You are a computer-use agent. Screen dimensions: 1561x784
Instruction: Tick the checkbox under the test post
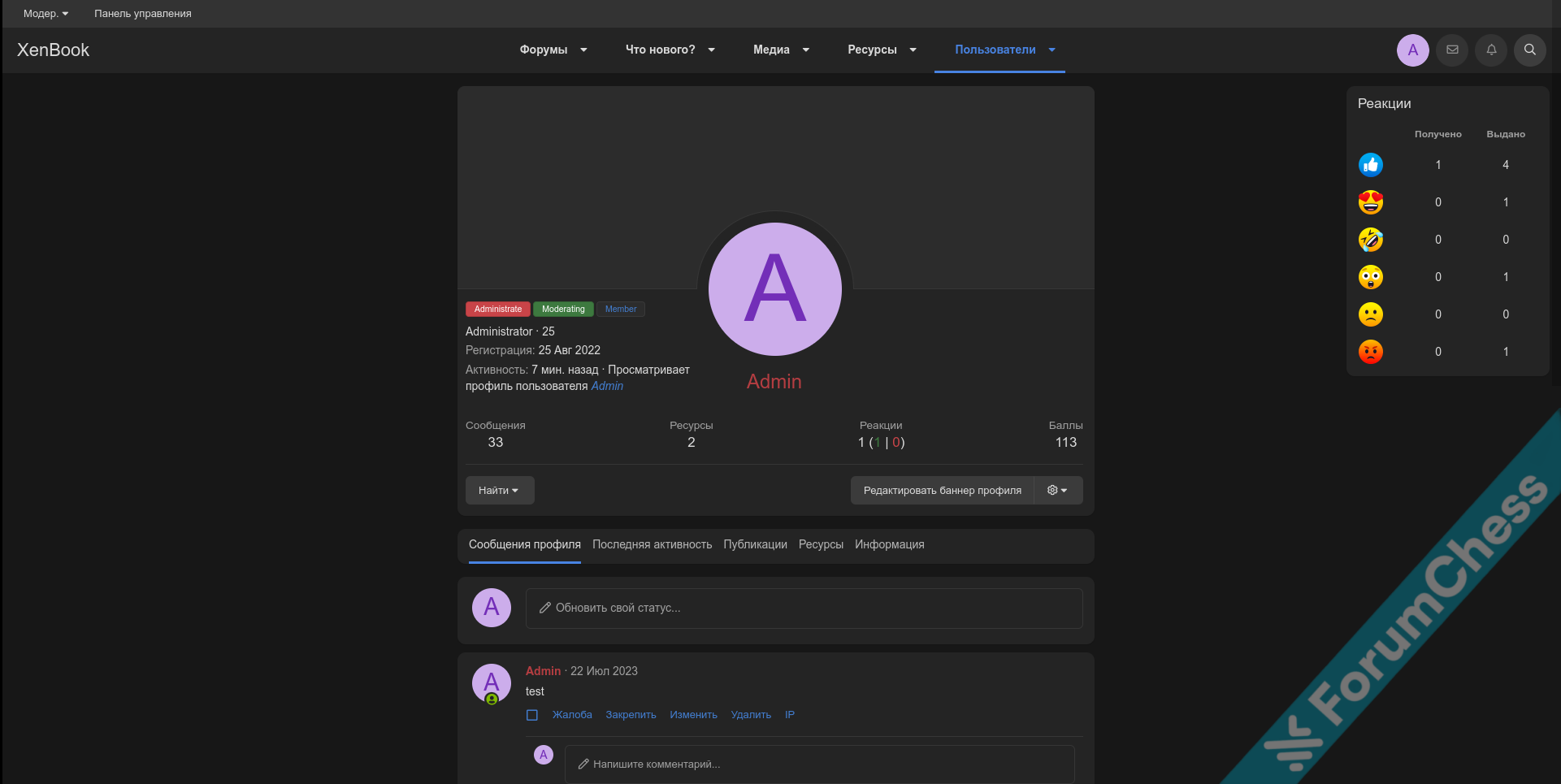(x=532, y=715)
